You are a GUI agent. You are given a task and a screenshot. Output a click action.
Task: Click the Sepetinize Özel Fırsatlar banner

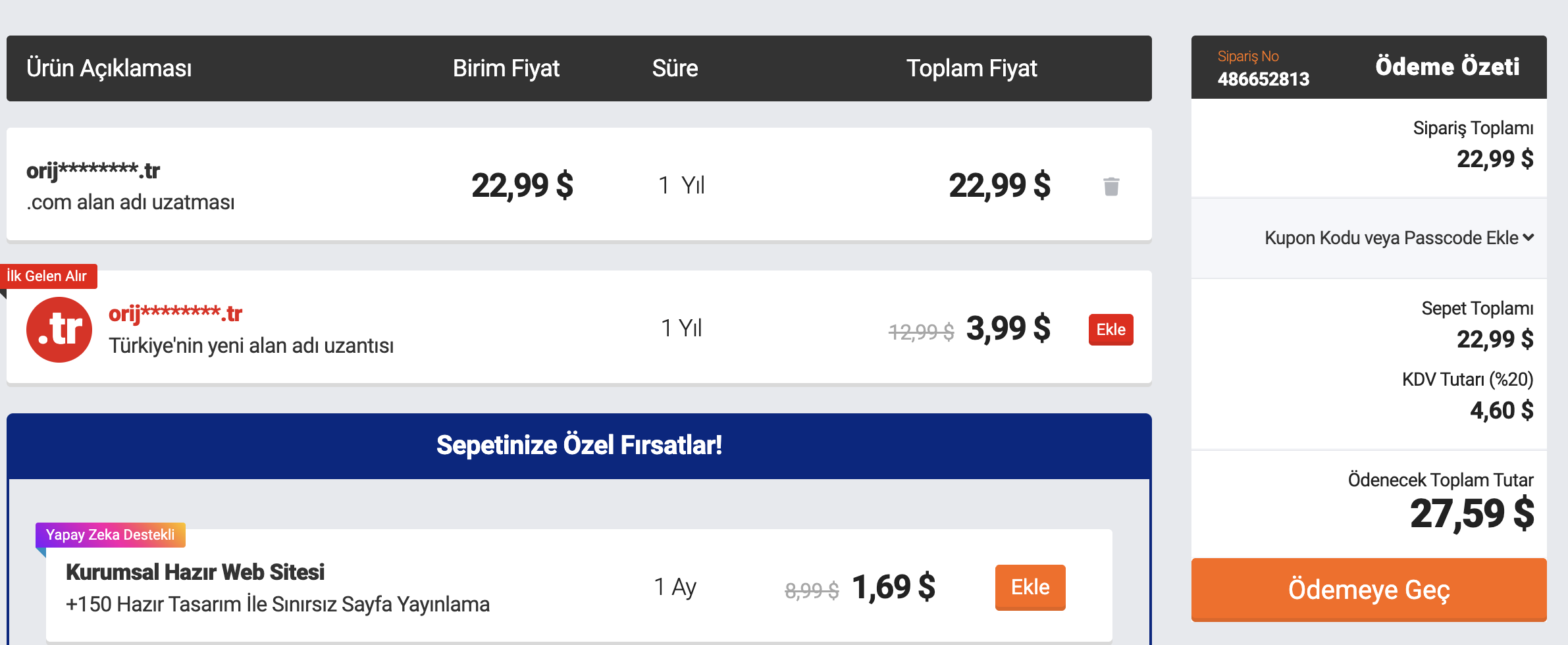[579, 446]
